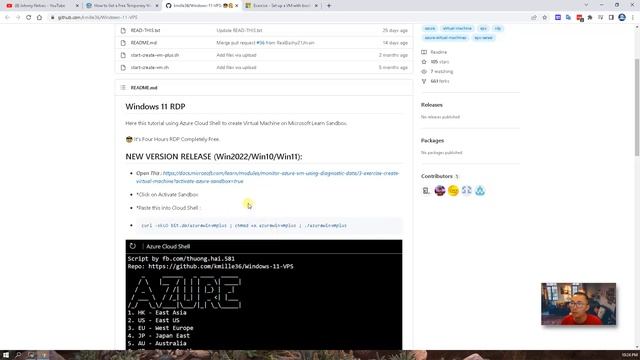The width and height of the screenshot is (640, 360).
Task: Select the 'virtual-machine' topic tag
Action: (457, 28)
